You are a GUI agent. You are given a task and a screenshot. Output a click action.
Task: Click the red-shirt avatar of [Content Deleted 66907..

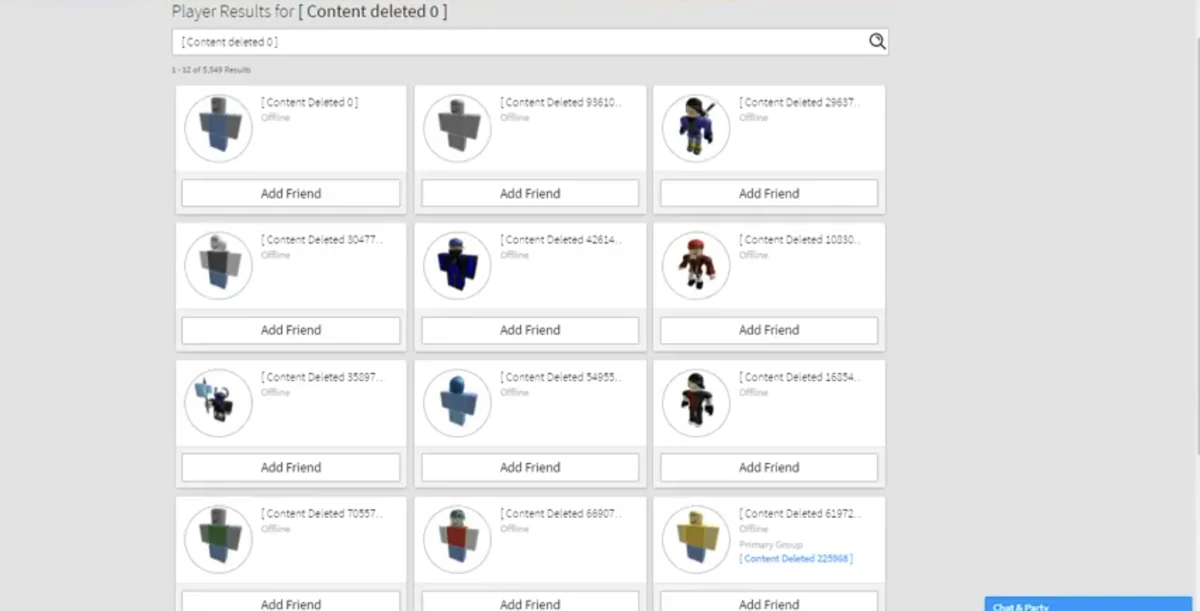(x=457, y=538)
